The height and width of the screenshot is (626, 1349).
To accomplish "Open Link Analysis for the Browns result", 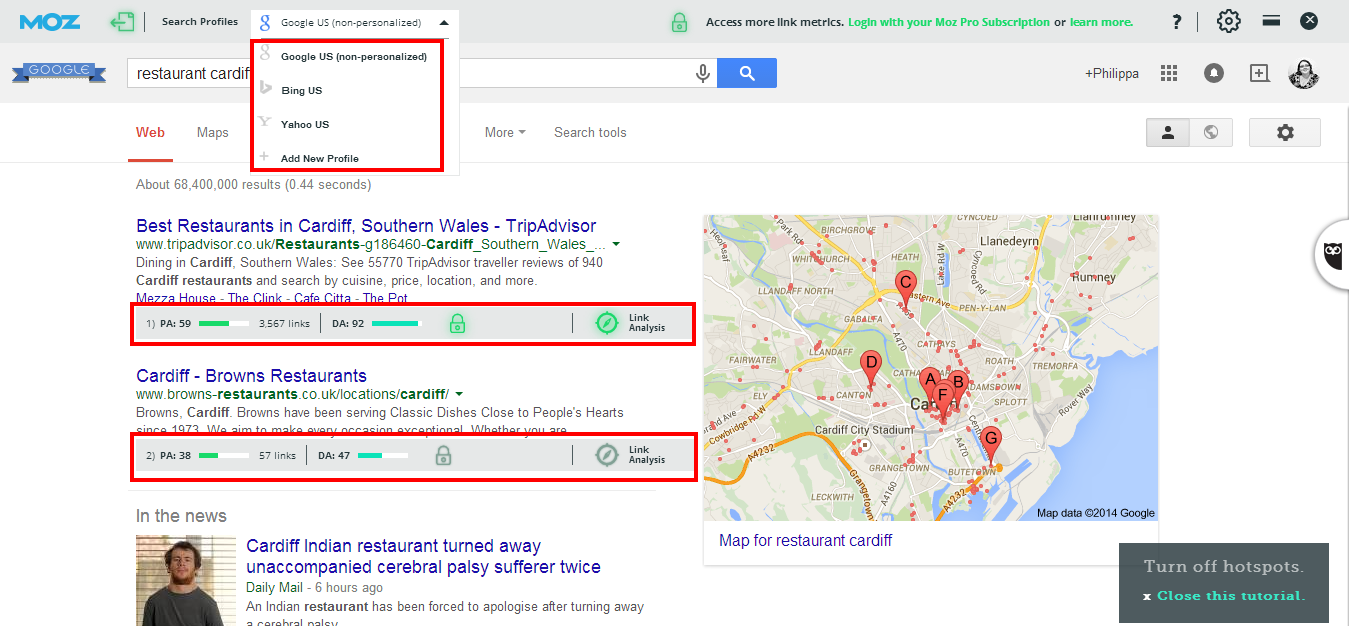I will click(x=630, y=455).
